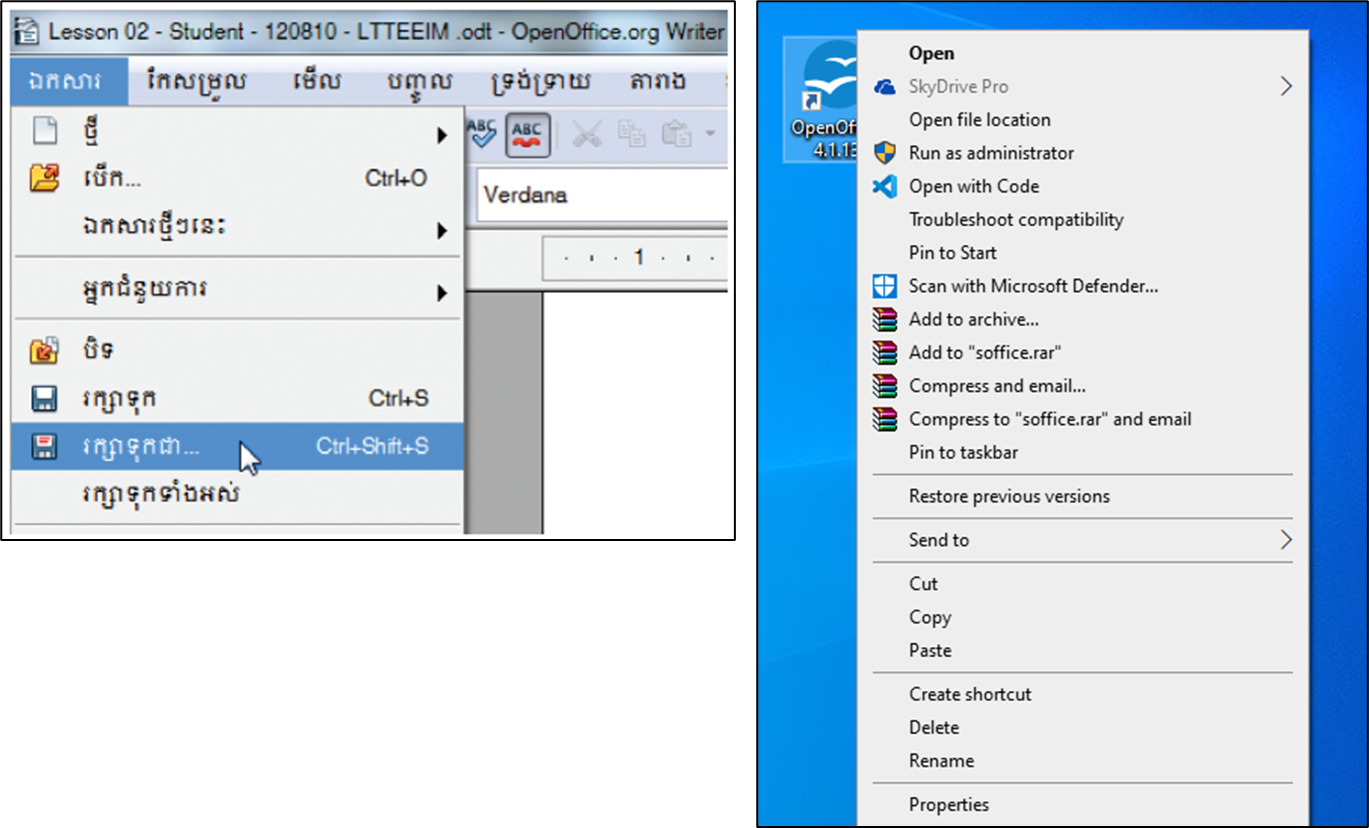
Task: Expand the New document submenu arrow
Action: click(x=441, y=135)
